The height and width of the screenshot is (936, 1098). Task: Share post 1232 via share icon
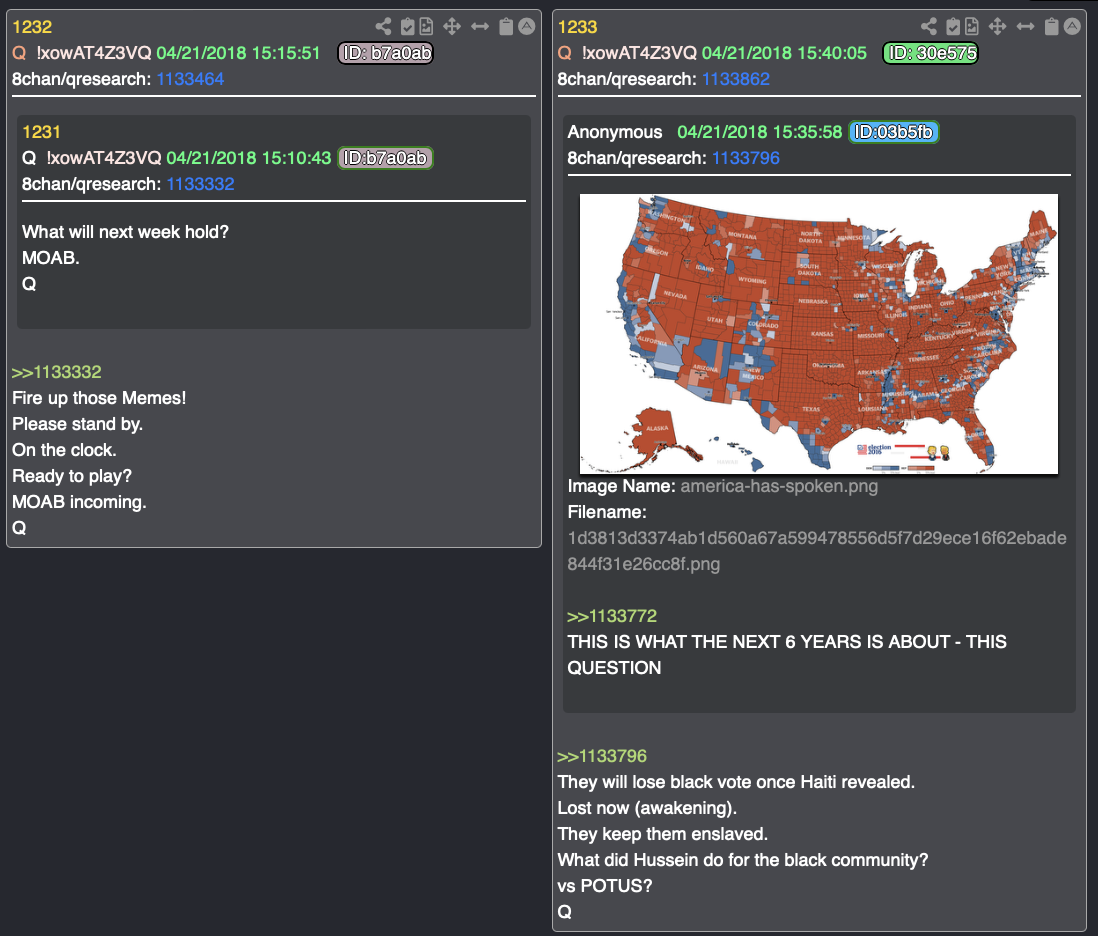pos(383,27)
